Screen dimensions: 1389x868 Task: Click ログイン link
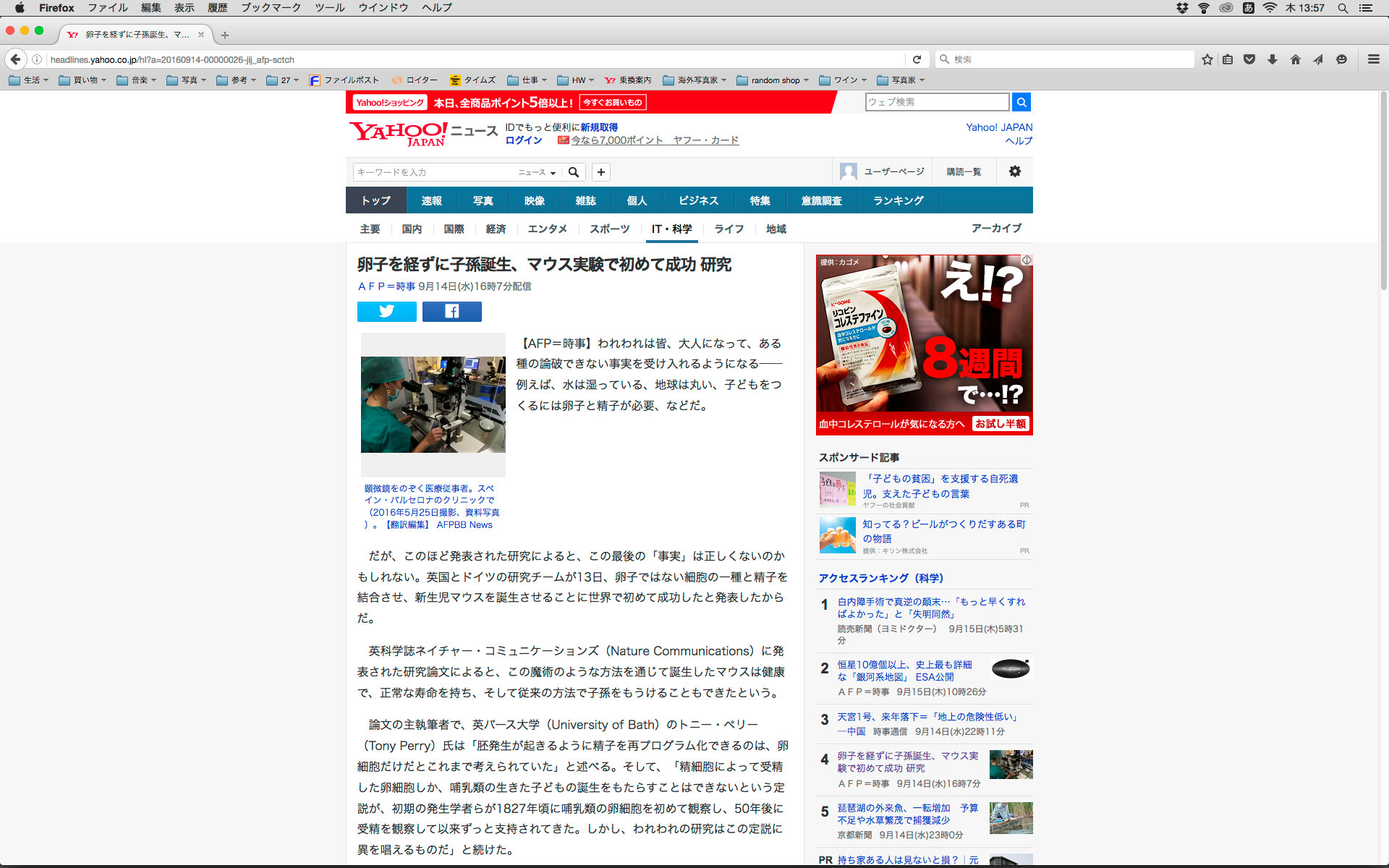click(x=523, y=140)
